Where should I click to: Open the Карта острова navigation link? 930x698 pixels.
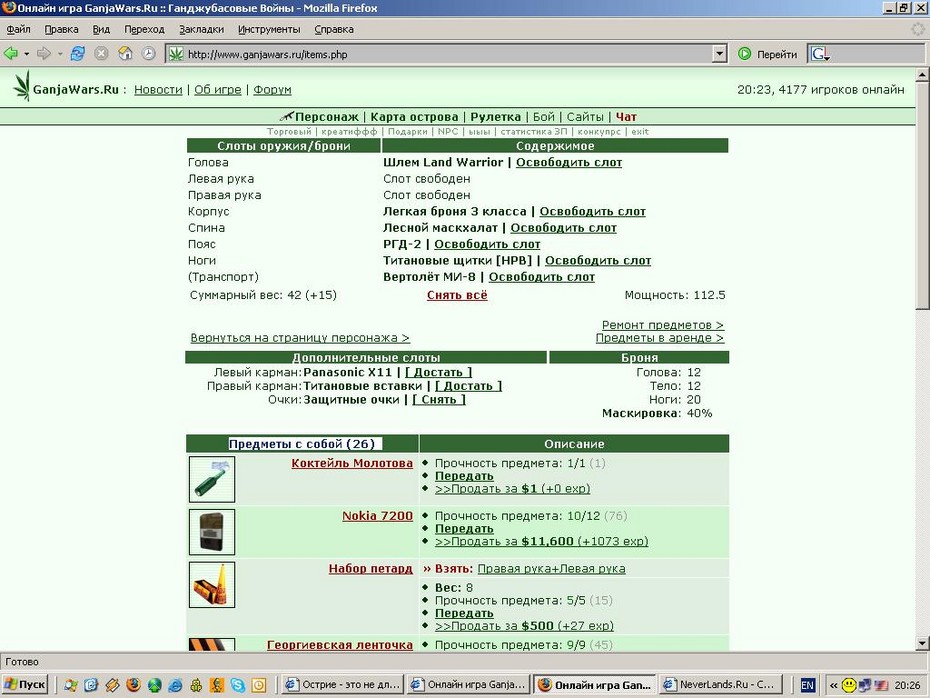[414, 117]
